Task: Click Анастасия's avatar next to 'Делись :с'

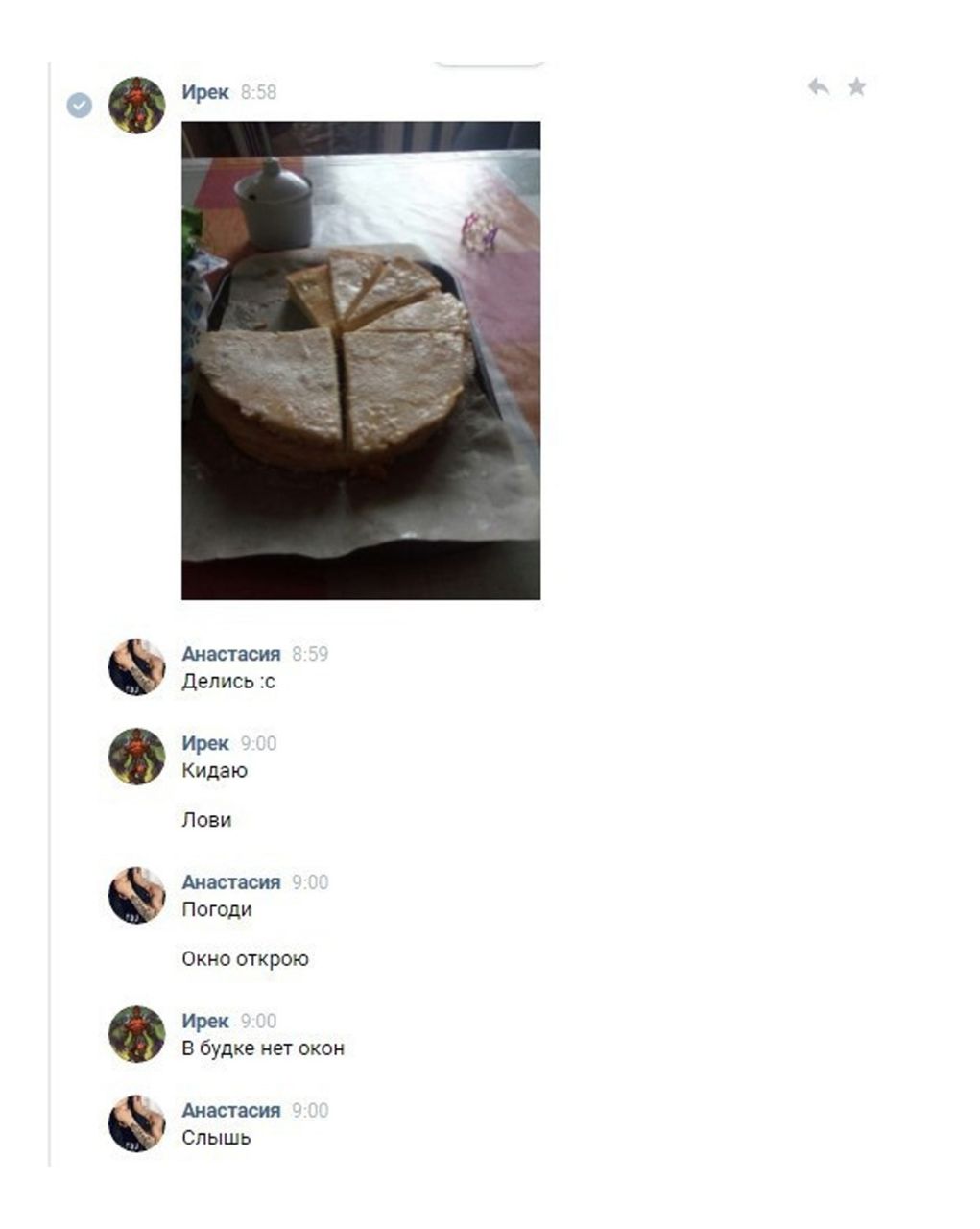Action: point(136,666)
